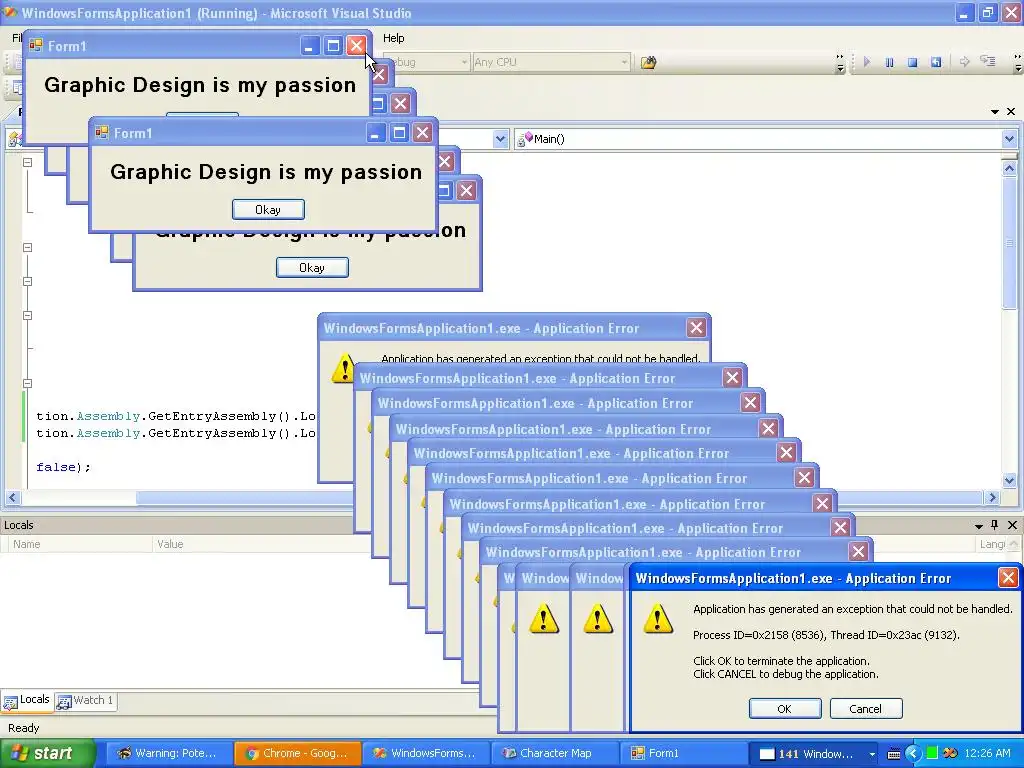This screenshot has height=768, width=1024.
Task: Click the code editor scroll up arrow
Action: 1009,168
